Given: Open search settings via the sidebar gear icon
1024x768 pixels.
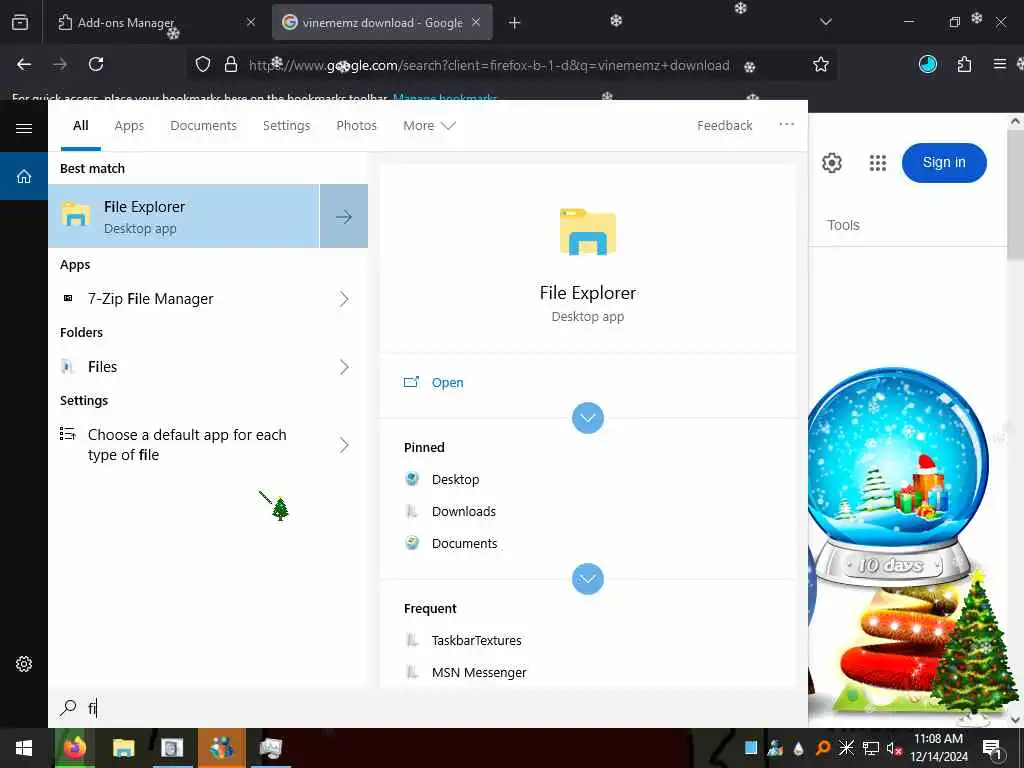Looking at the screenshot, I should click(x=24, y=664).
